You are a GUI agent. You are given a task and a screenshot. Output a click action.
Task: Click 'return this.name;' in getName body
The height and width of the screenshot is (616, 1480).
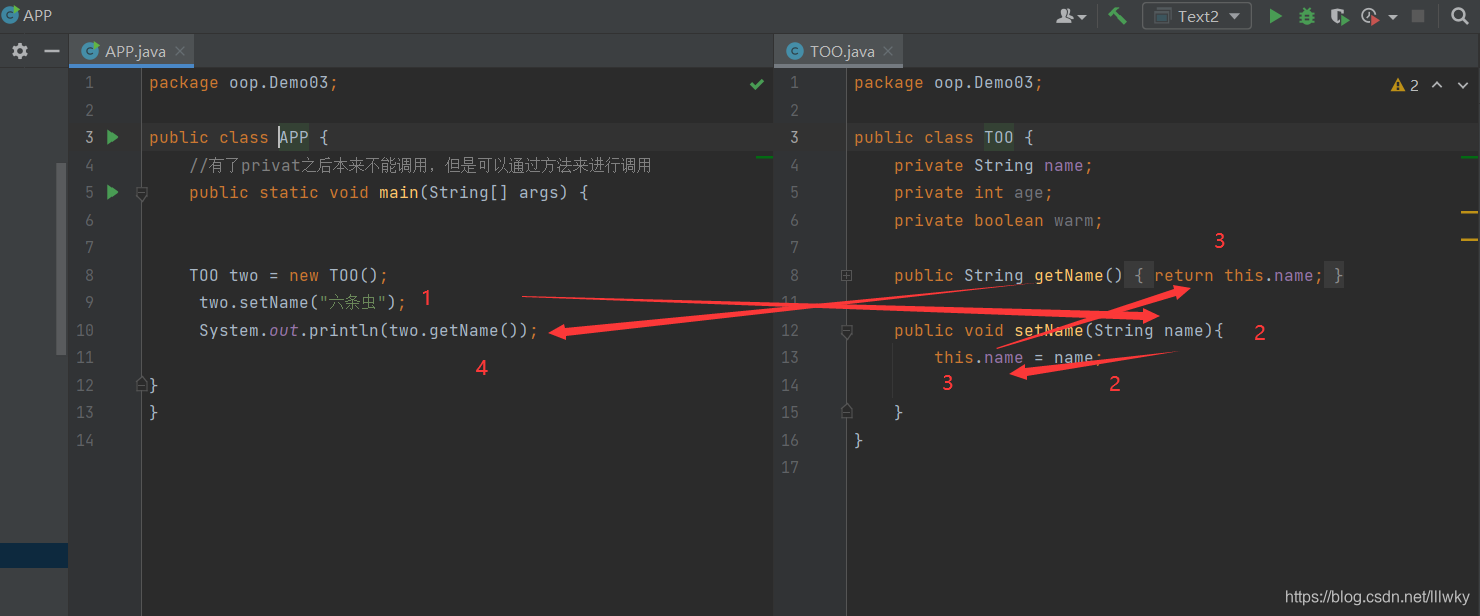pyautogui.click(x=1238, y=275)
